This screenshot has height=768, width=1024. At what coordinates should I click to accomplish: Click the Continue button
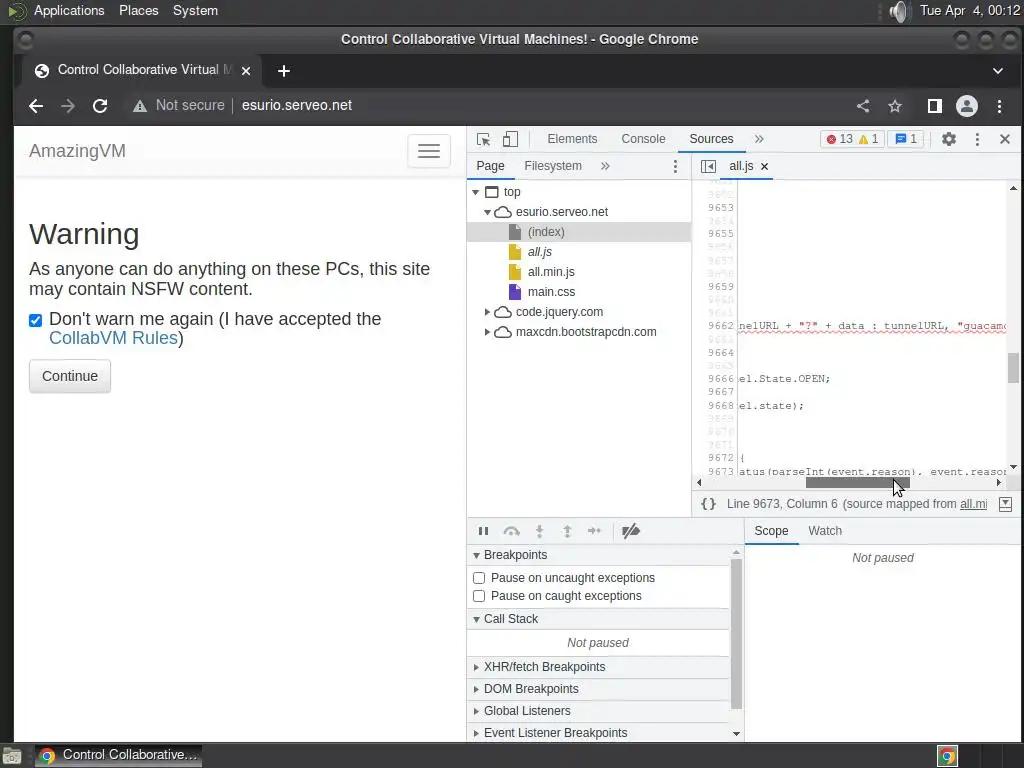[70, 376]
